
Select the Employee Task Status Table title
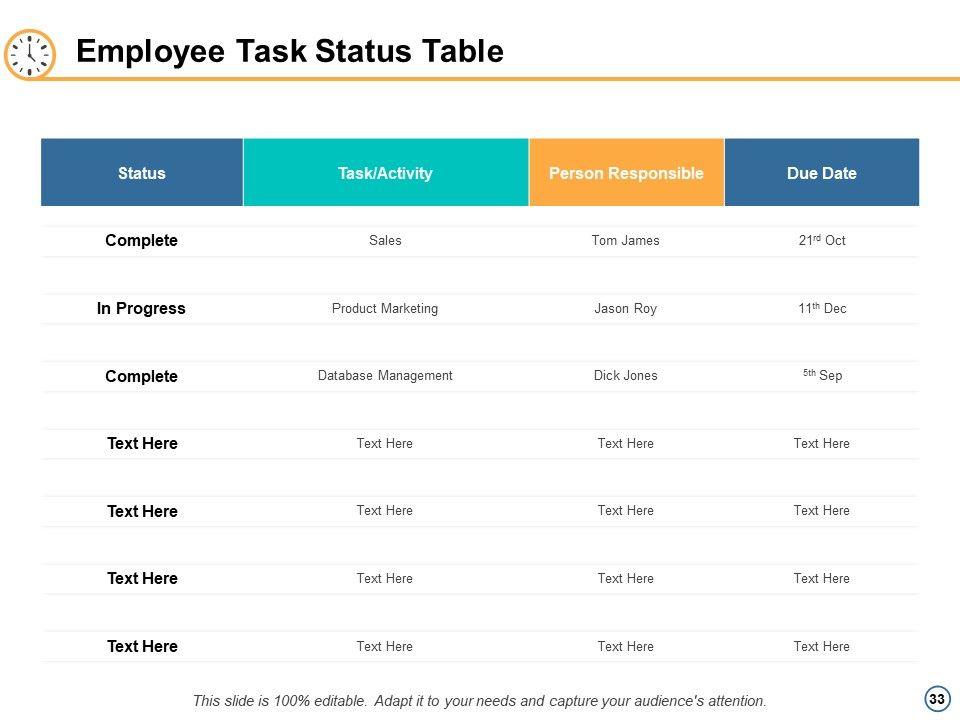pos(289,52)
